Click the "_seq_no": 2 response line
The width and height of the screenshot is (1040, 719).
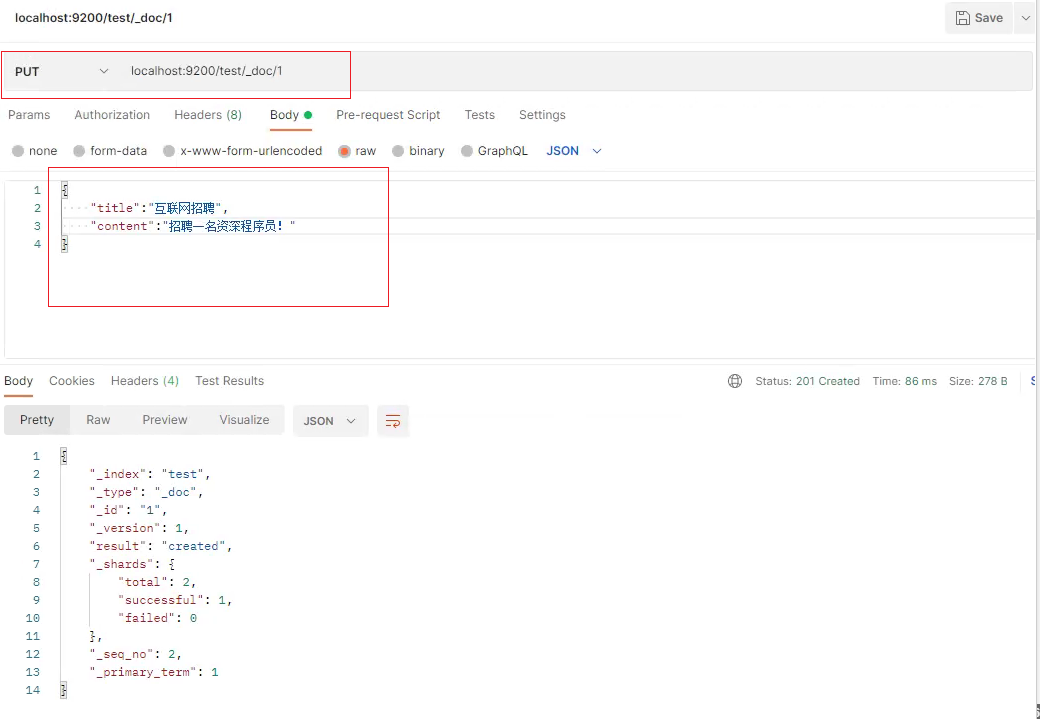pyautogui.click(x=136, y=654)
